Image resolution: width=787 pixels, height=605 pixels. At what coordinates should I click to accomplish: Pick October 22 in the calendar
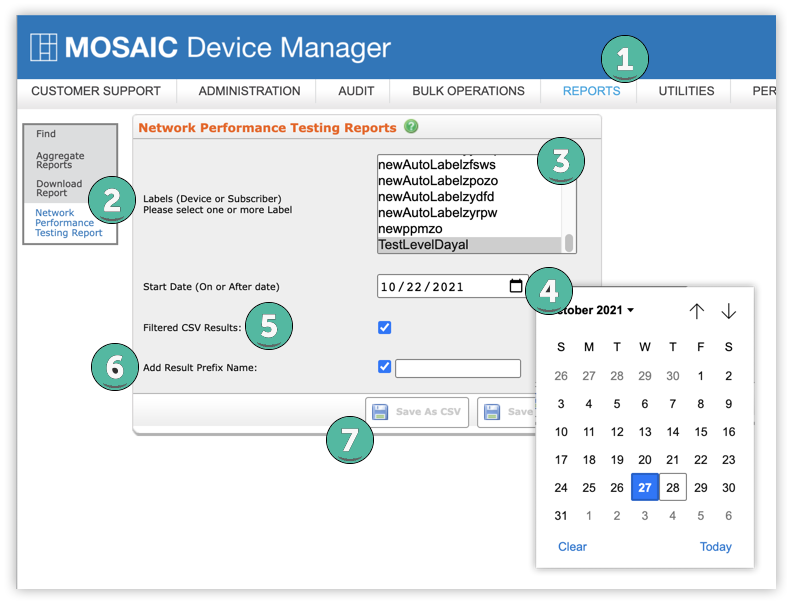701,459
